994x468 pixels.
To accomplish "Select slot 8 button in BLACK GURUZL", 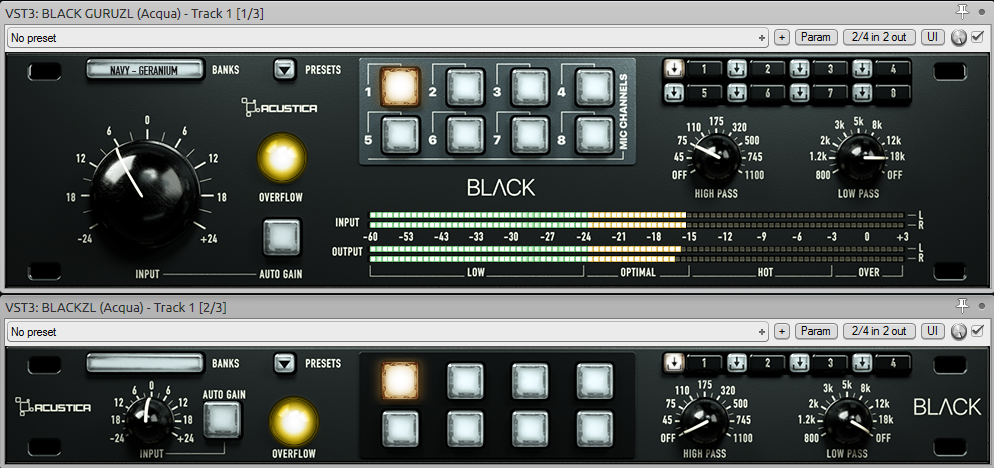I will (x=893, y=93).
